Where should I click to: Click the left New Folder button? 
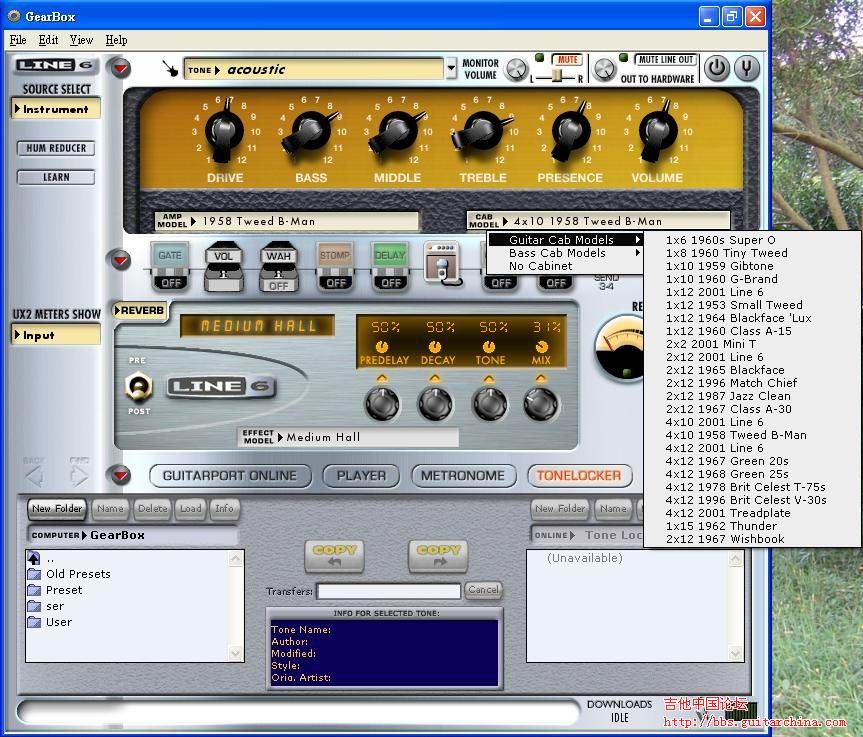coord(57,509)
